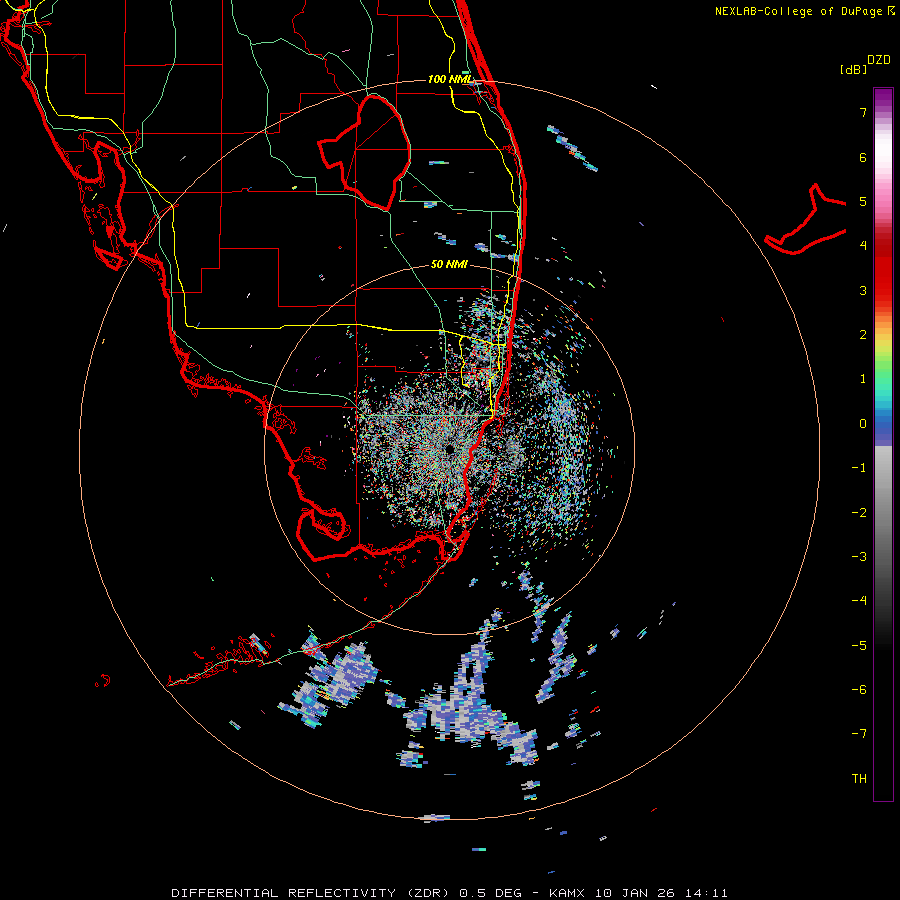Screen dimensions: 900x900
Task: Click the Differential Reflectivity (ZDR) caption text
Action: click(x=312, y=893)
